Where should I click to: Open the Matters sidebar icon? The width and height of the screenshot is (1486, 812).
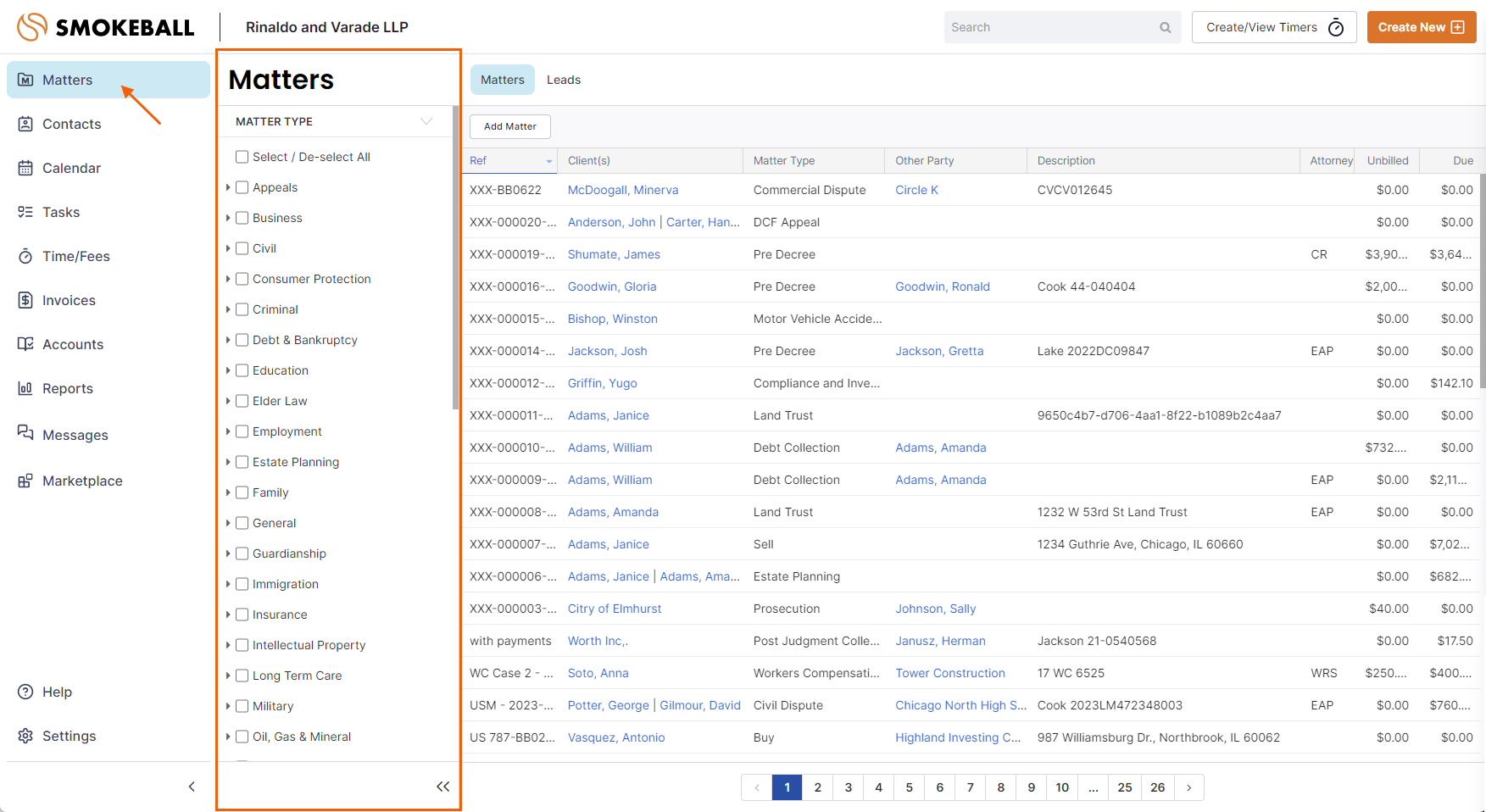coord(25,80)
